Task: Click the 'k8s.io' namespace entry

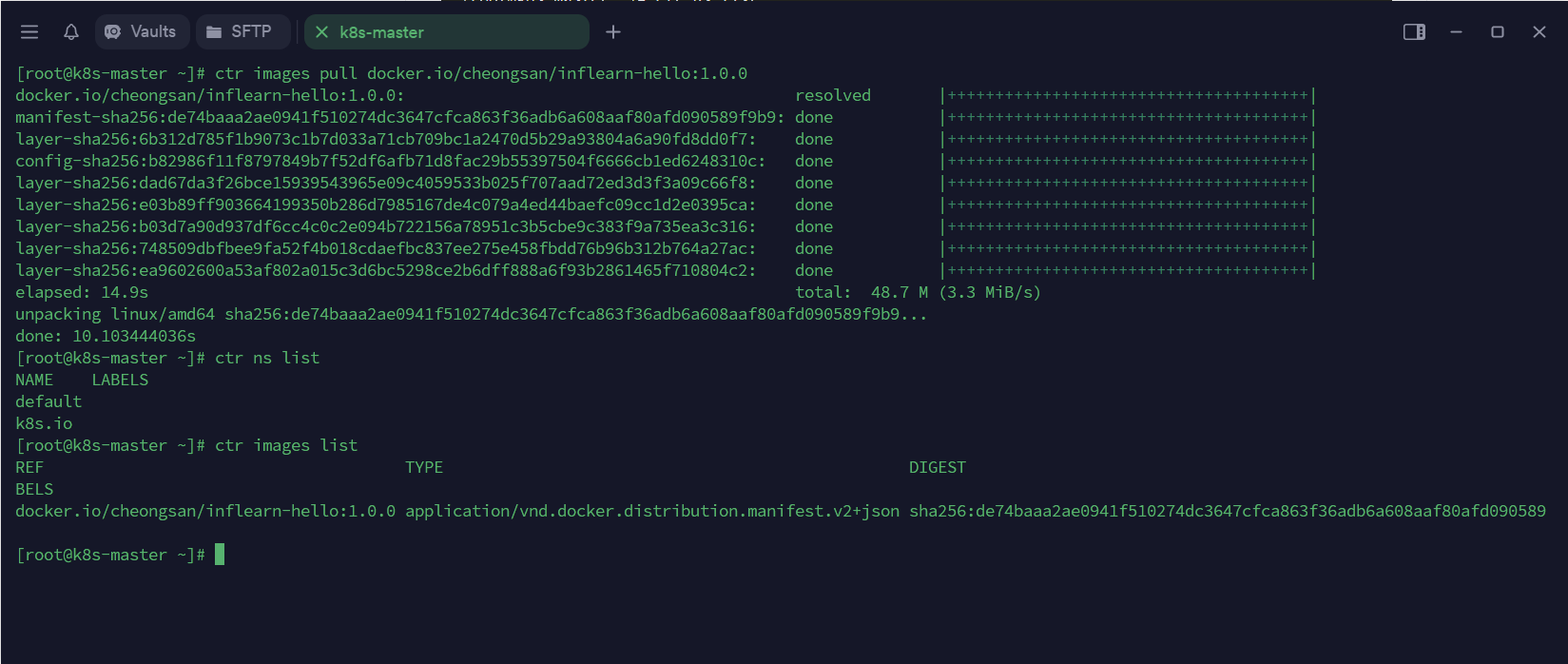Action: pos(44,423)
